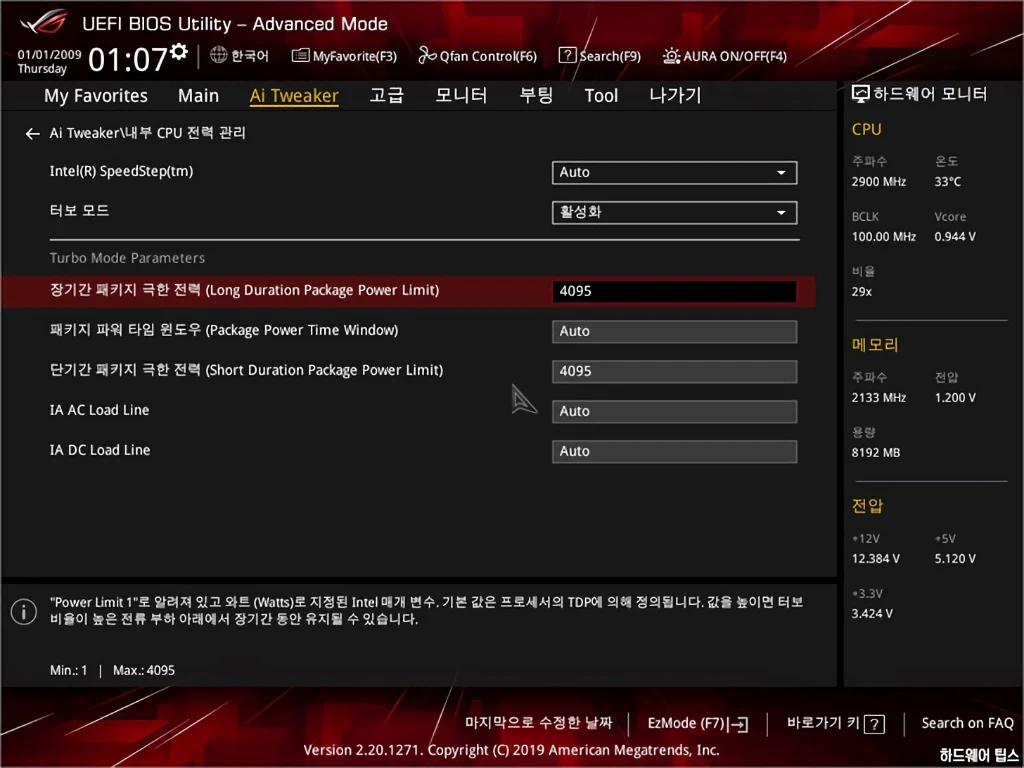This screenshot has height=768, width=1024.
Task: Click 마지막으로 수정한 날짜 button
Action: click(538, 723)
